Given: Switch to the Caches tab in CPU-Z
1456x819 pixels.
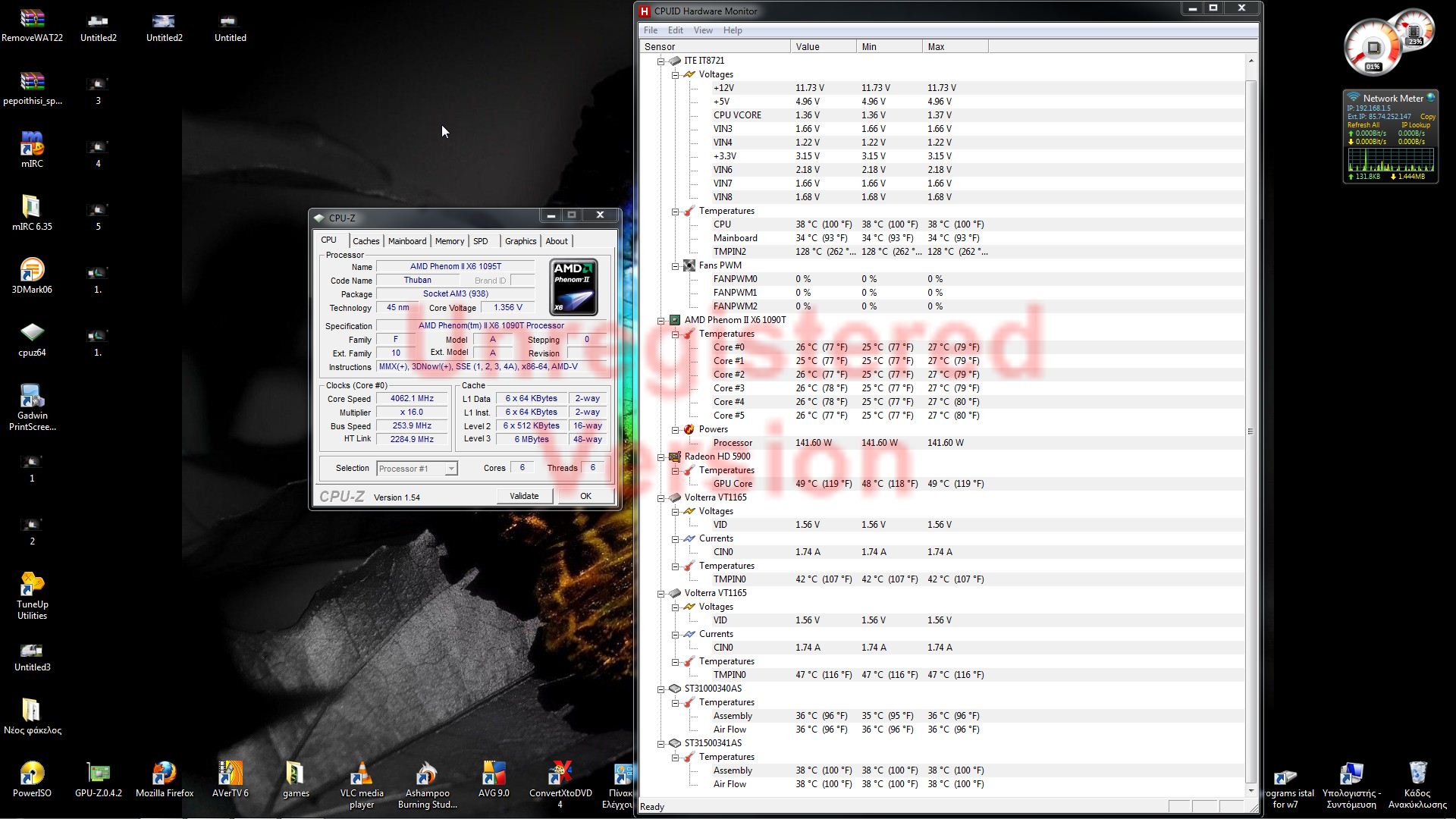Looking at the screenshot, I should click(x=366, y=241).
